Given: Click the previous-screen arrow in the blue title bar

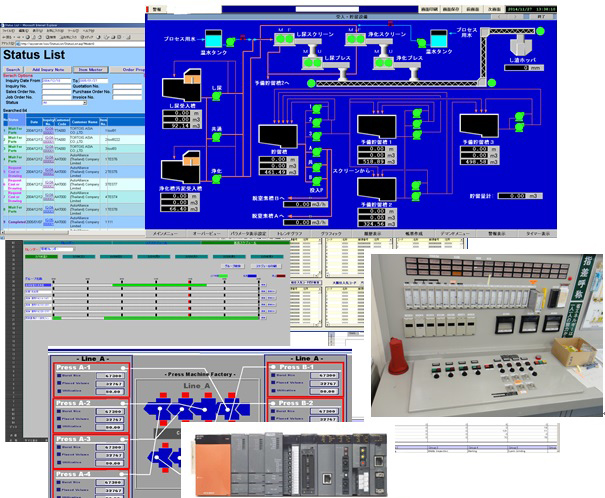Looking at the screenshot, I should (x=500, y=17).
